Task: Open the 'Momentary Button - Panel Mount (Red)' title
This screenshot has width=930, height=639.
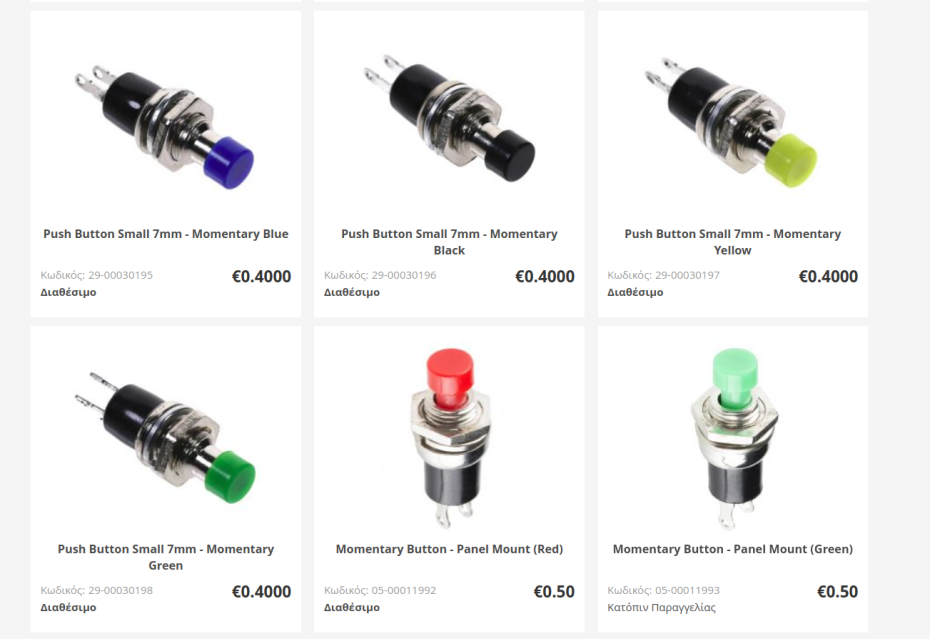Action: point(449,549)
